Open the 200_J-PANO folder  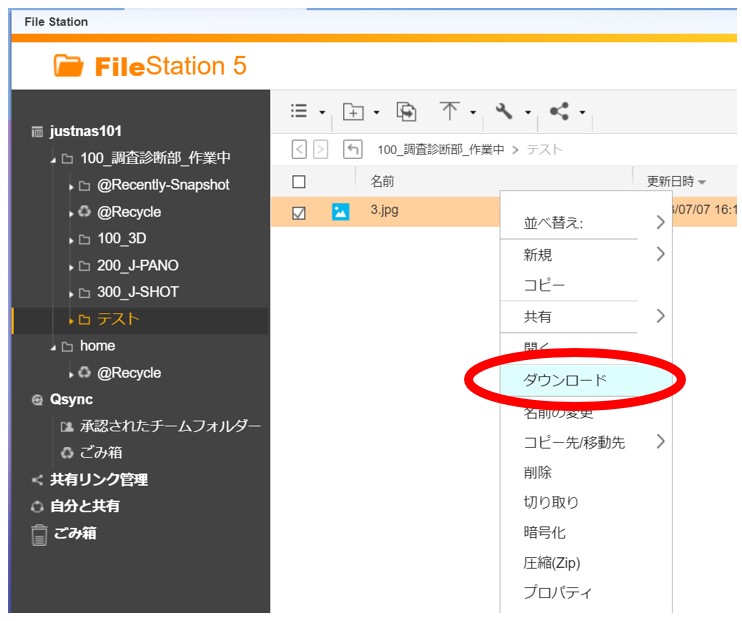pos(138,266)
